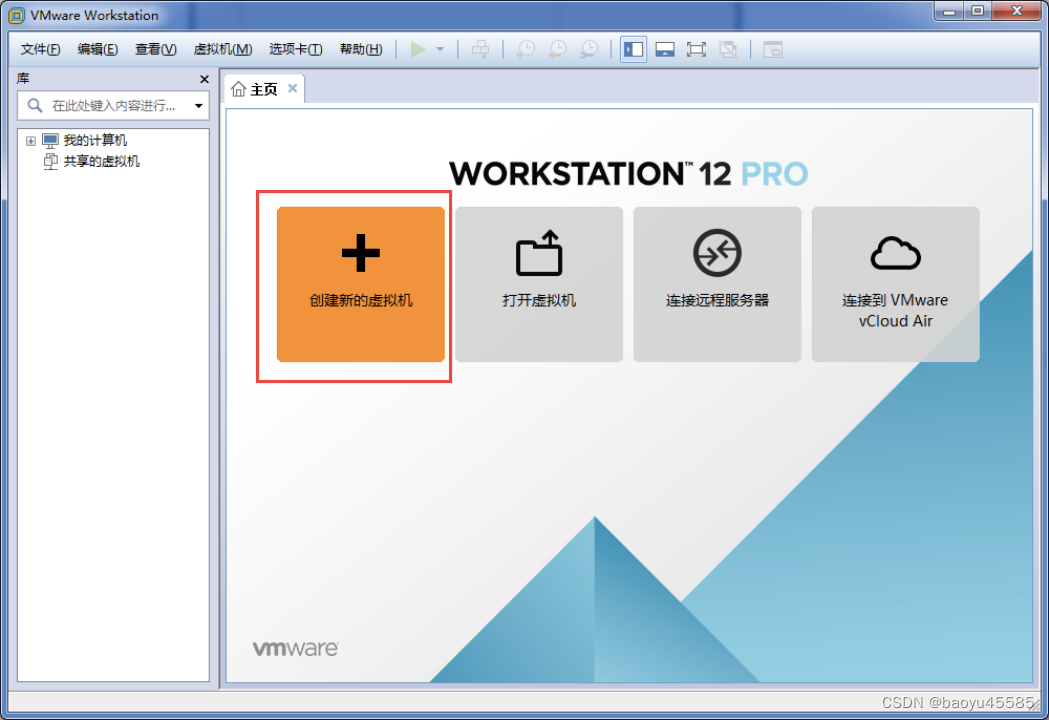Image resolution: width=1049 pixels, height=720 pixels.
Task: Open the 帮助(H) menu
Action: [x=361, y=49]
